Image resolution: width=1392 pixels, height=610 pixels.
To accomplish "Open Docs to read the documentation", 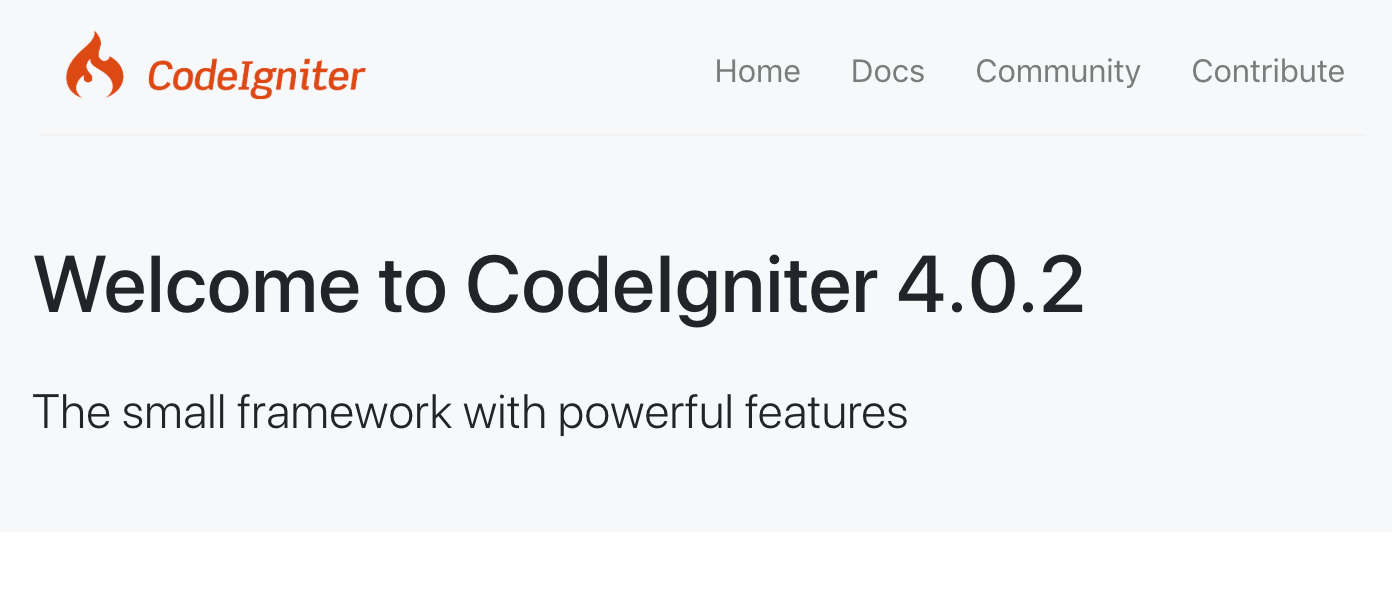I will click(887, 71).
